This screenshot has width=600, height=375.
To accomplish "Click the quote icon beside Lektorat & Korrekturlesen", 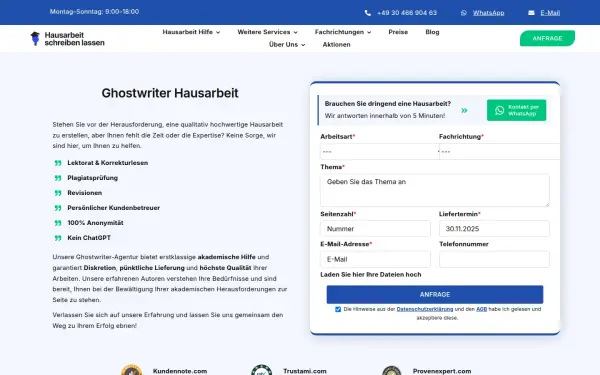I will (58, 163).
